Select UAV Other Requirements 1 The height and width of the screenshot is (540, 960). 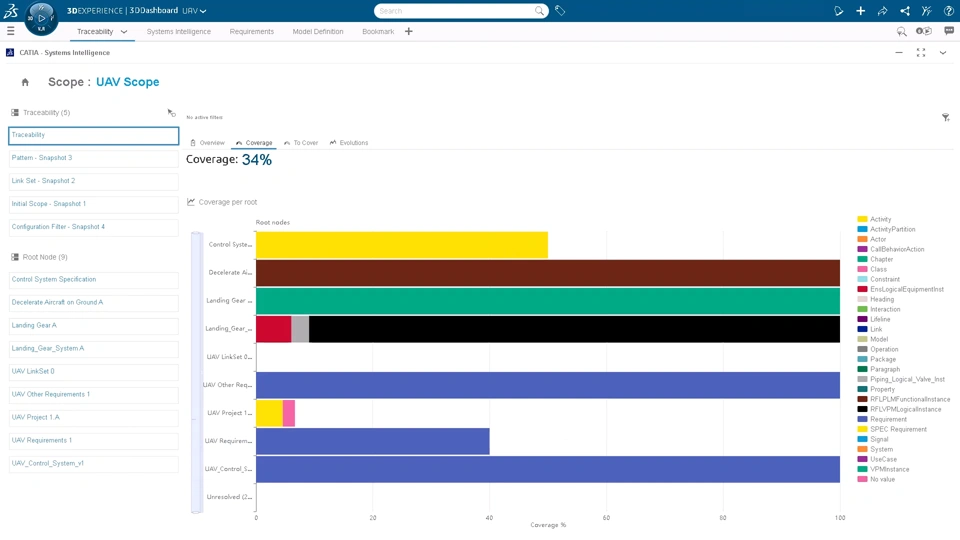(x=94, y=394)
